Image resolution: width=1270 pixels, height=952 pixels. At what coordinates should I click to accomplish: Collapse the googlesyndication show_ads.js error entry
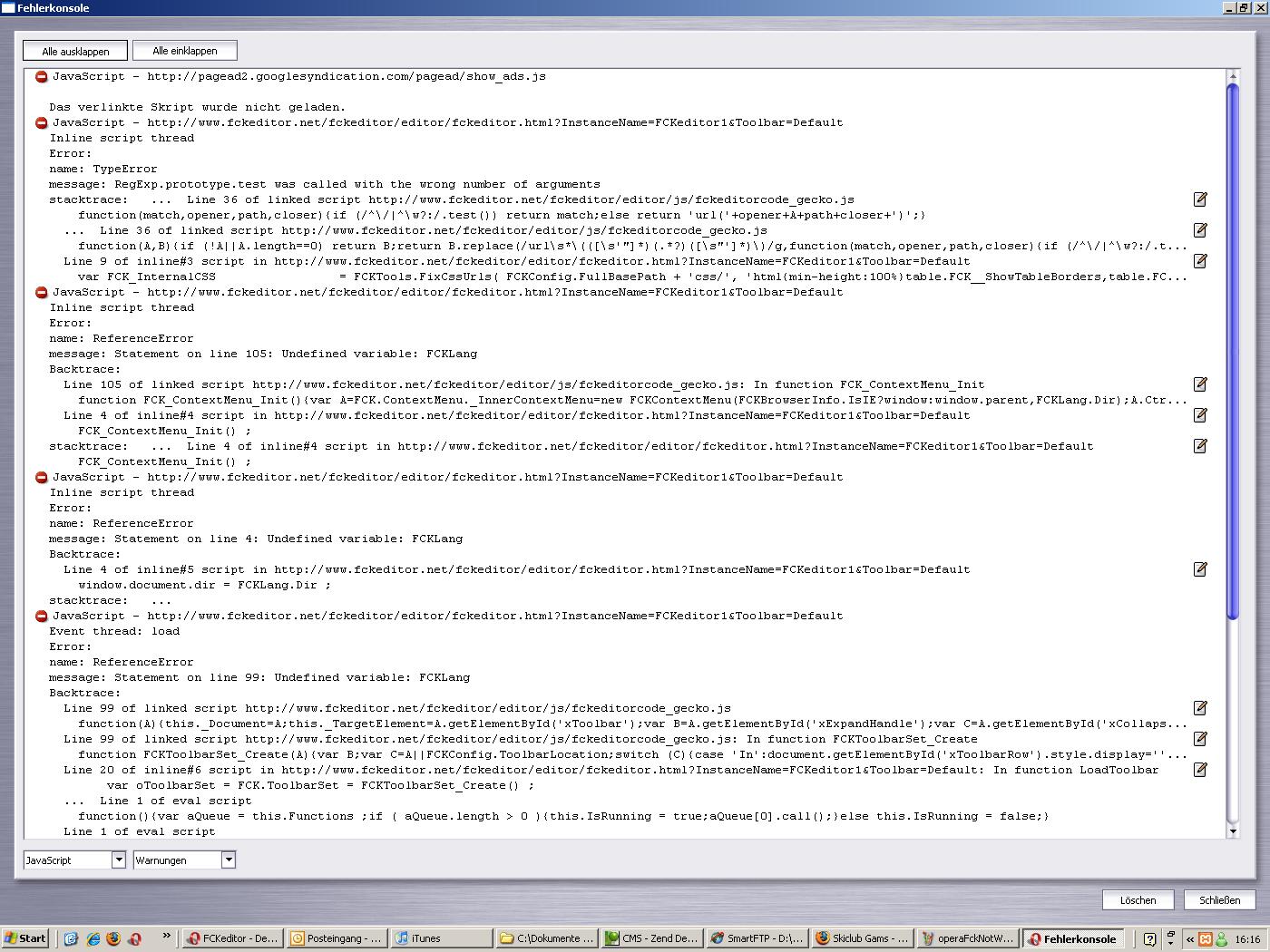pyautogui.click(x=41, y=77)
